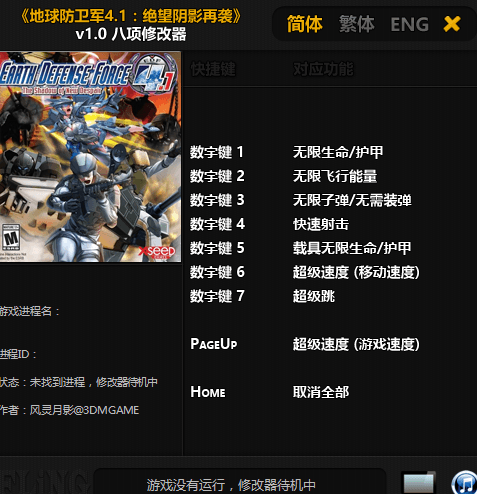
Task: Switch language to ENG
Action: [409, 24]
